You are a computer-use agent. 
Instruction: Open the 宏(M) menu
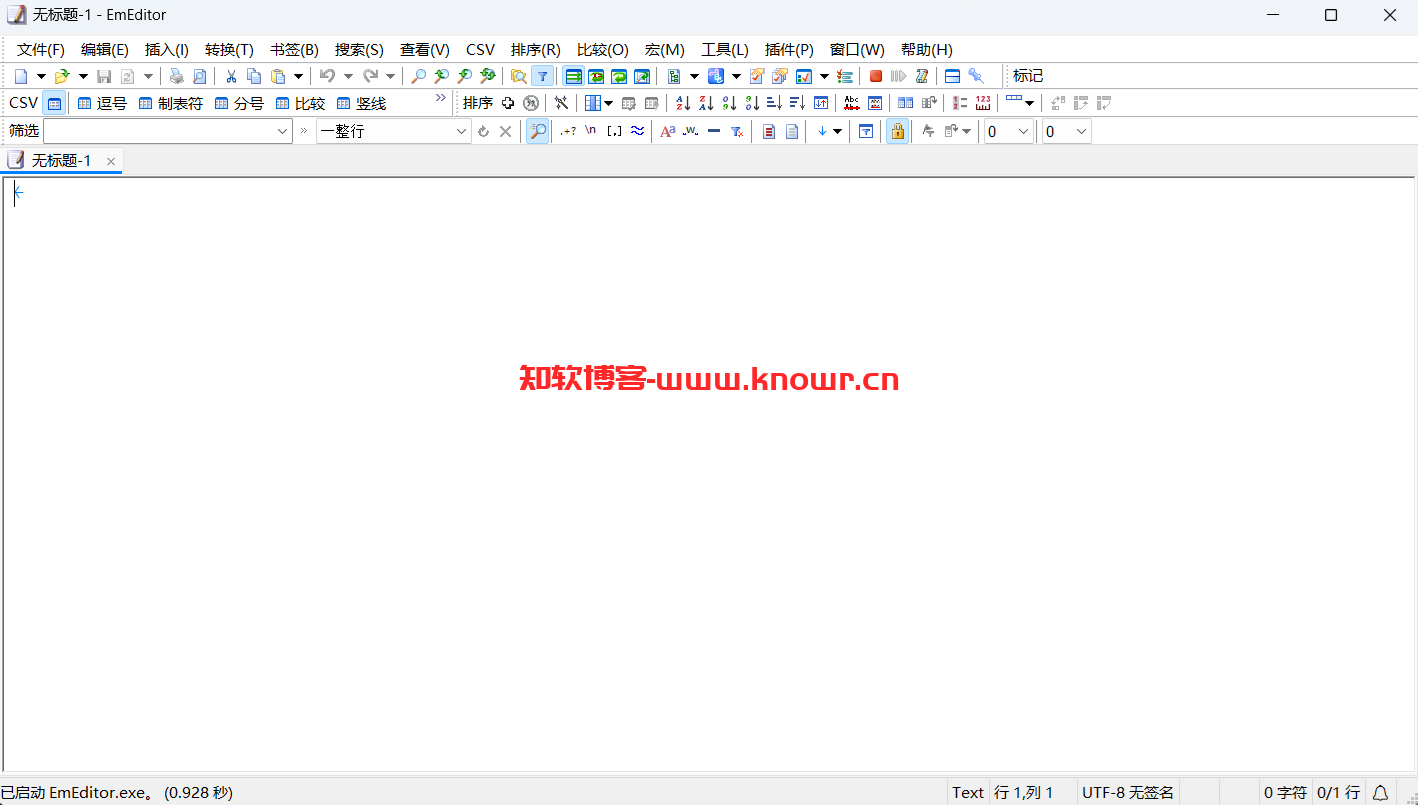(665, 50)
